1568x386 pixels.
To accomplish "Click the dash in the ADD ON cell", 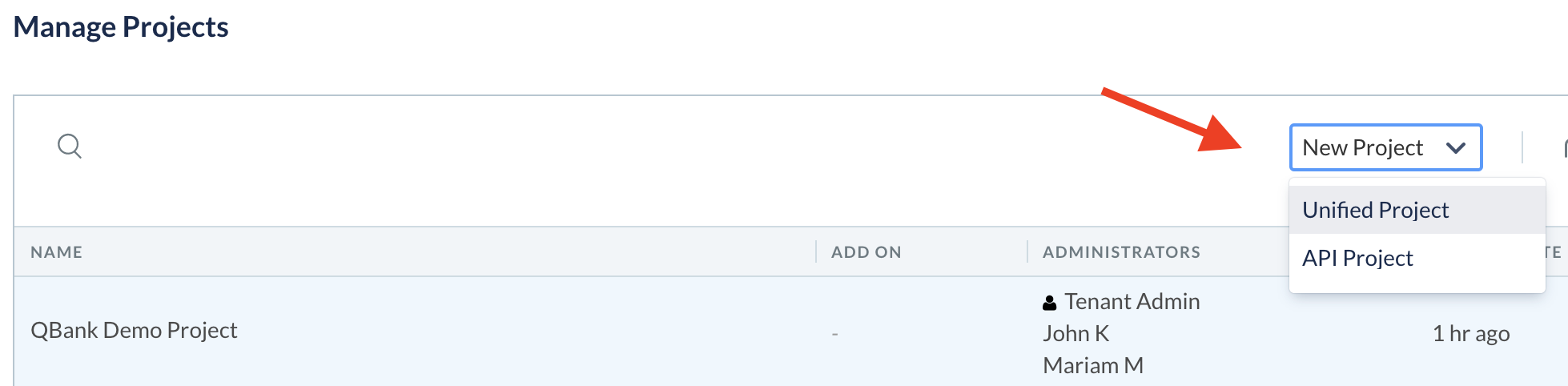I will tap(834, 333).
